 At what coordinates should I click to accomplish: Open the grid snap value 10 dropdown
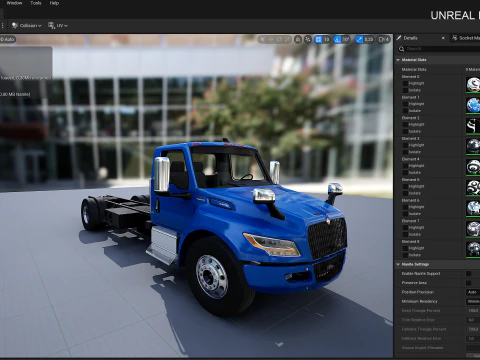(x=327, y=40)
